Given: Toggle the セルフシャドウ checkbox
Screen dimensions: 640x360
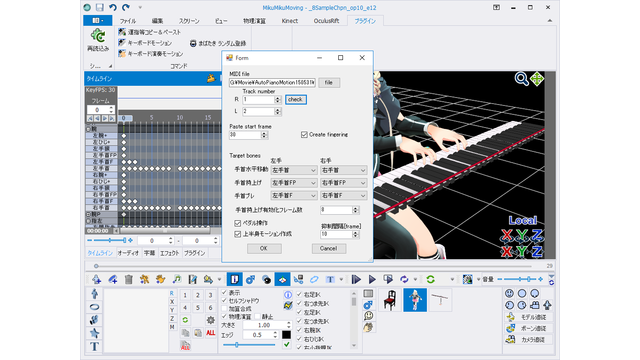Looking at the screenshot, I should (224, 300).
